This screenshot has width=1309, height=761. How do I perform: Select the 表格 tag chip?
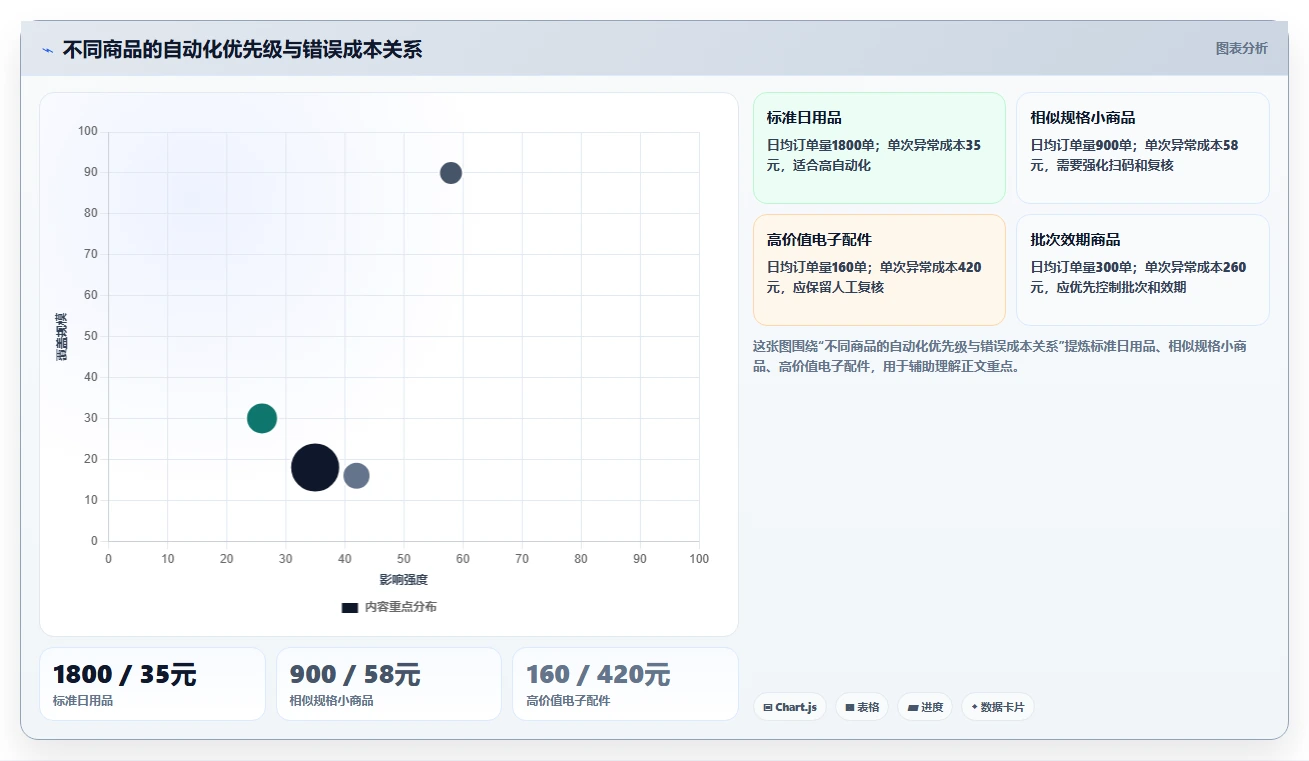(862, 707)
